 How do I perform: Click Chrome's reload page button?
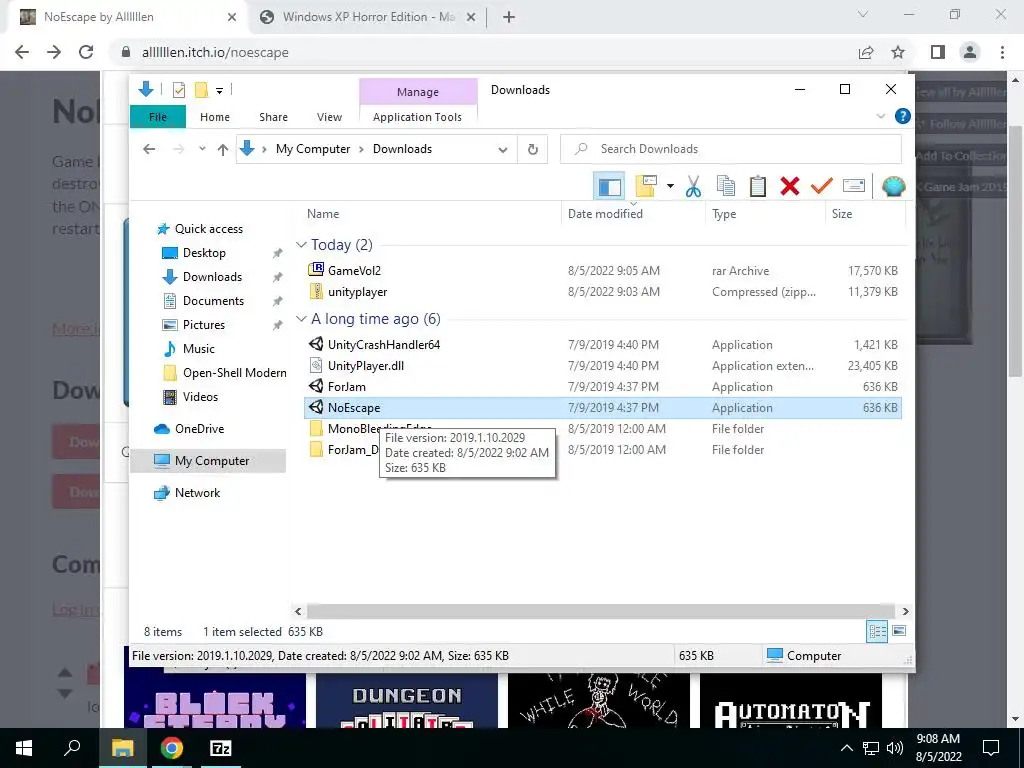[86, 52]
